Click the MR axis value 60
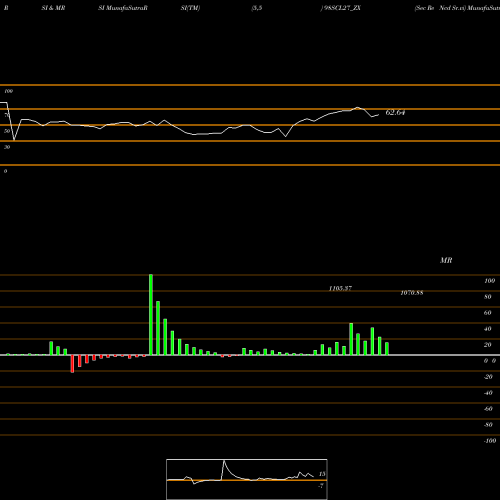500x500 pixels. coord(488,313)
